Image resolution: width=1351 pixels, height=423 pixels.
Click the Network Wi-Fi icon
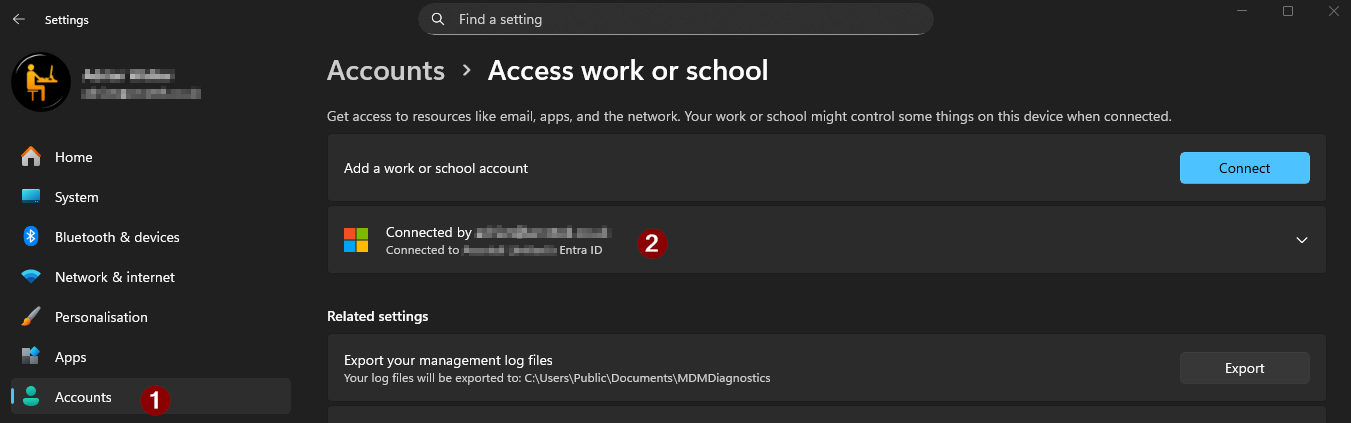[31, 277]
